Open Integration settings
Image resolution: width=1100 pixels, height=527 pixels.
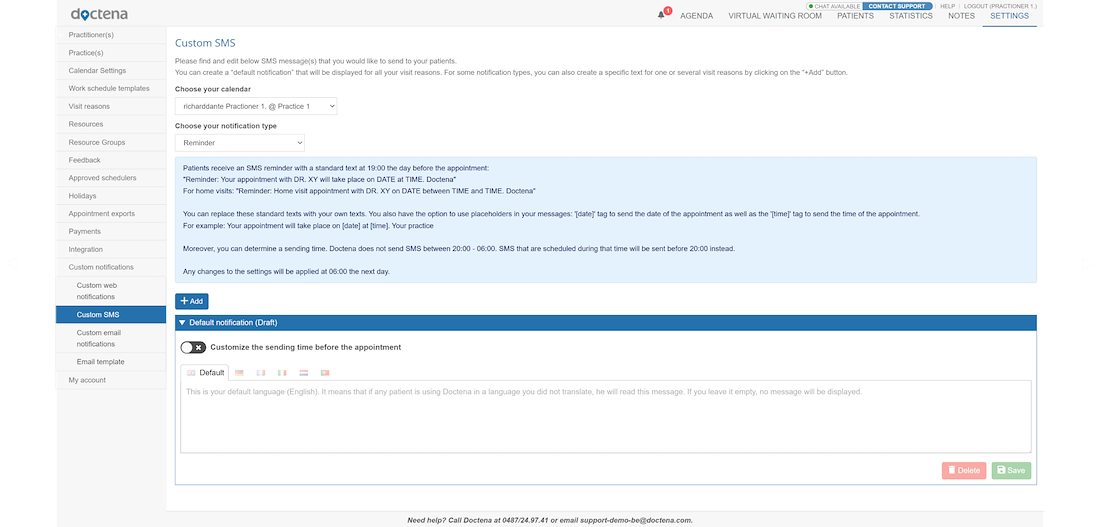tap(111, 249)
